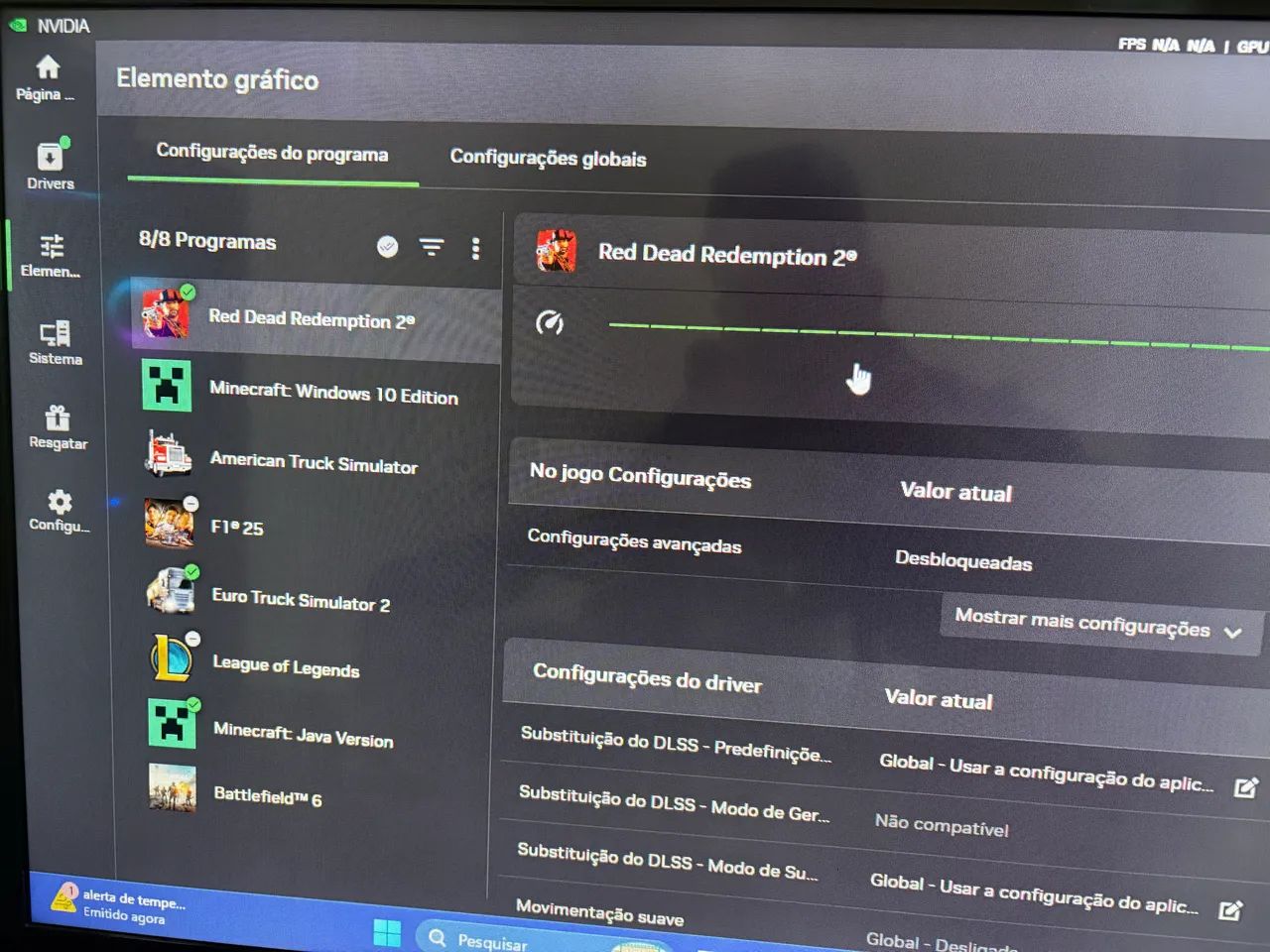This screenshot has width=1270, height=952.
Task: Click the F1 25 game icon
Action: tap(170, 523)
